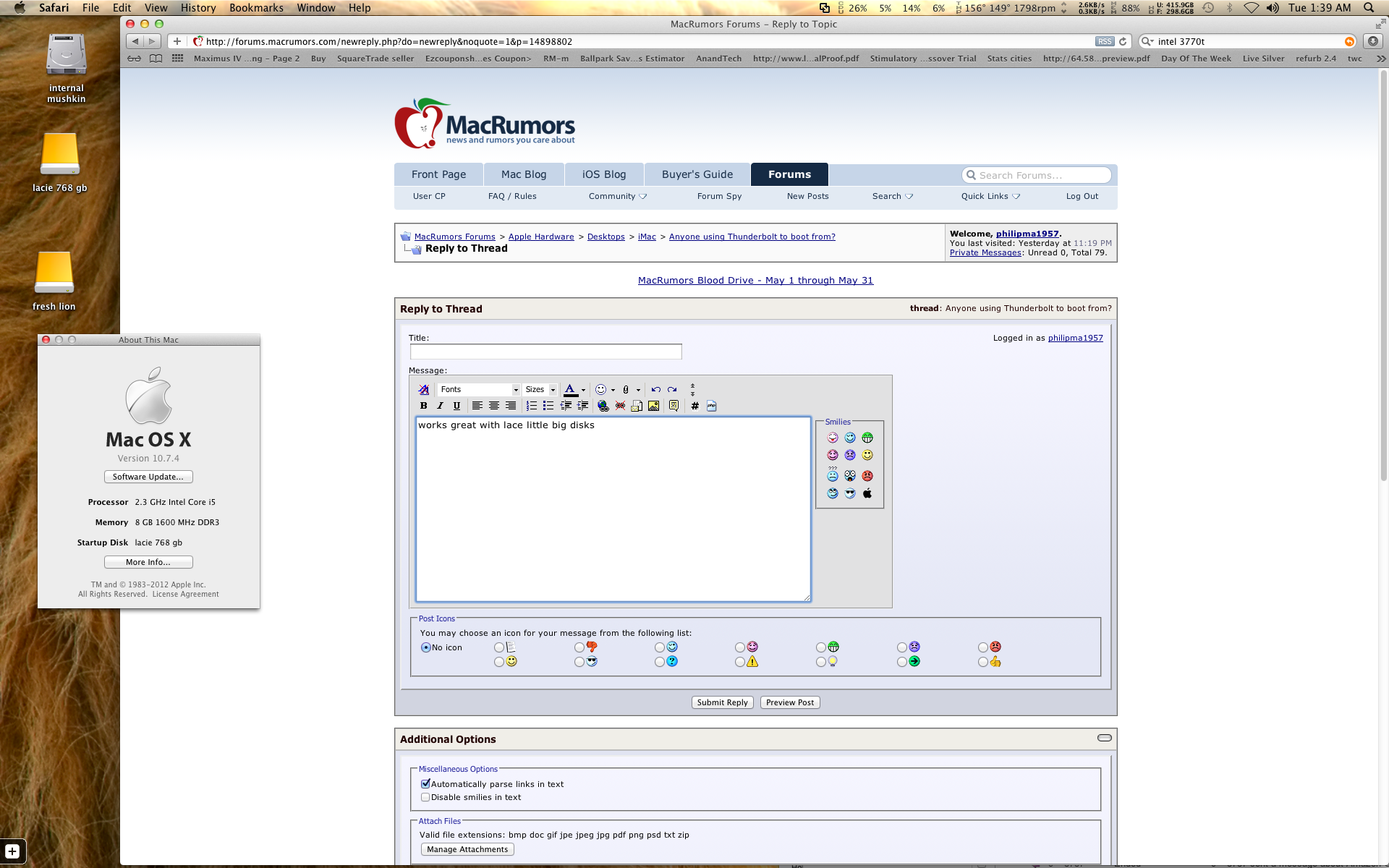Open Spotlight search in menu bar
Image resolution: width=1389 pixels, height=868 pixels.
pyautogui.click(x=1369, y=8)
